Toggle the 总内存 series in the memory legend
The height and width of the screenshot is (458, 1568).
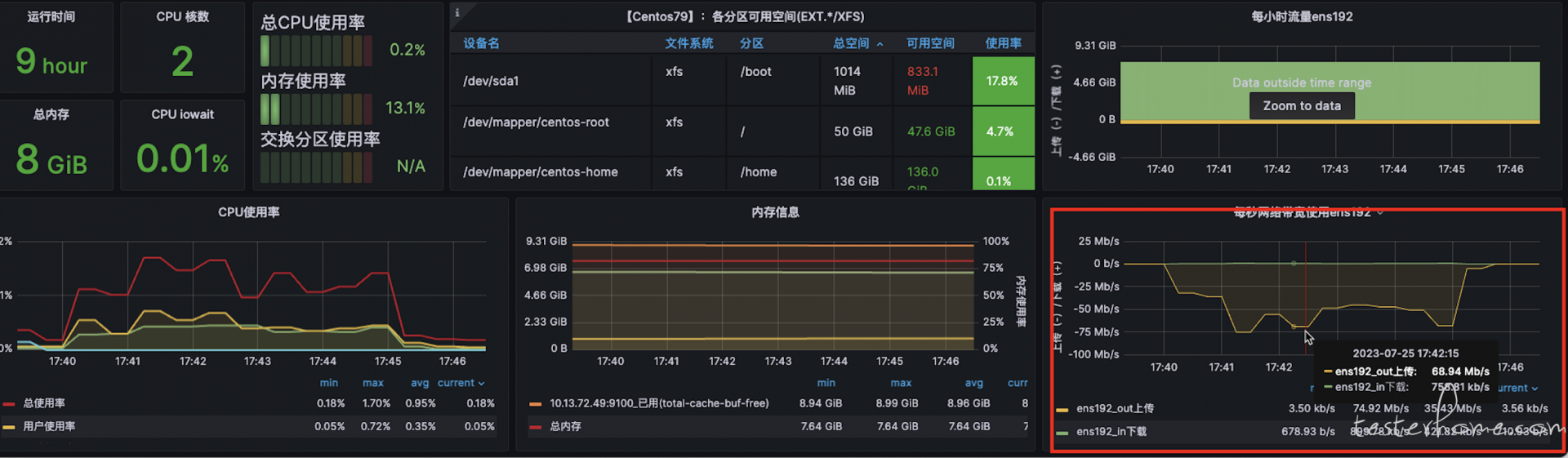[565, 426]
